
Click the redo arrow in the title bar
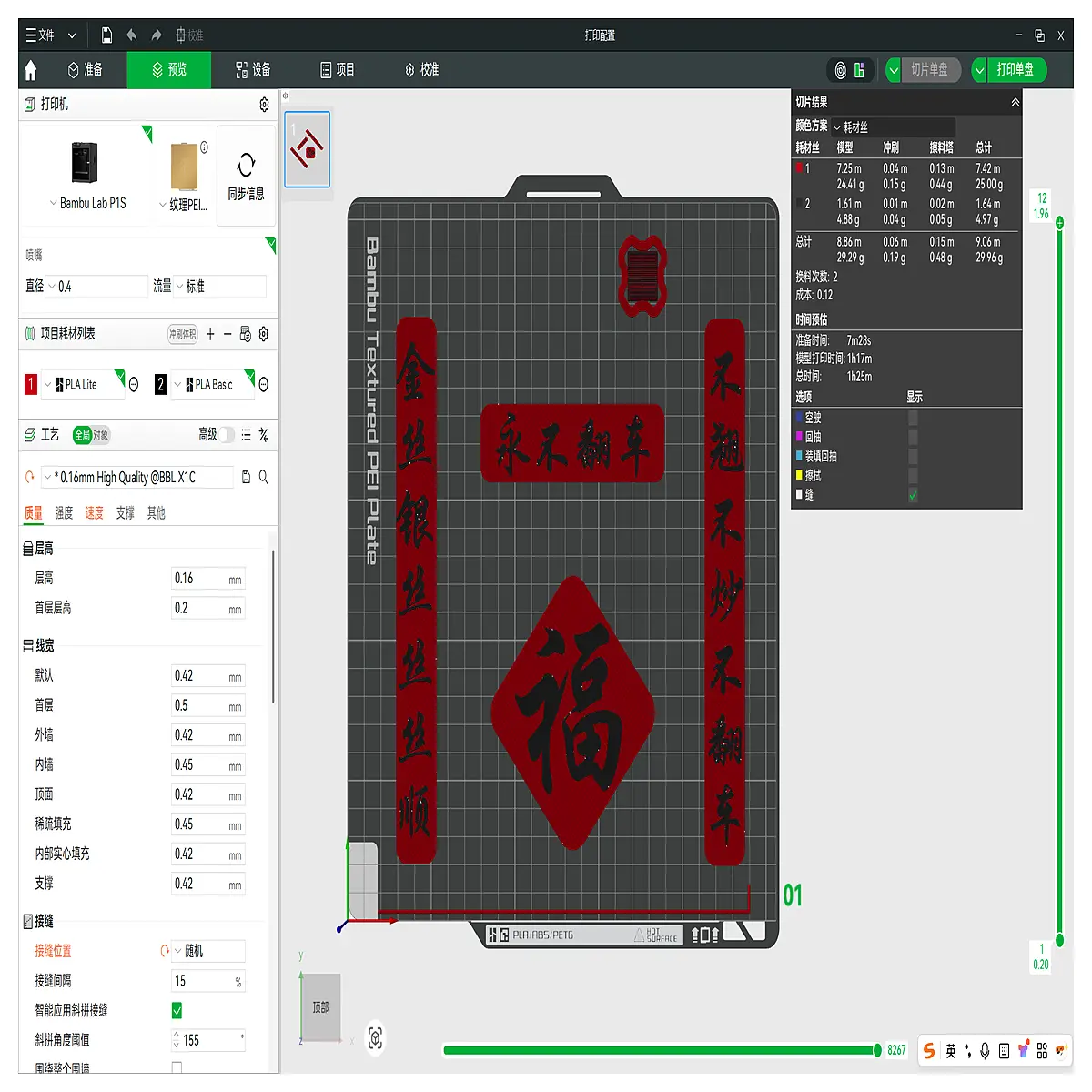(157, 35)
